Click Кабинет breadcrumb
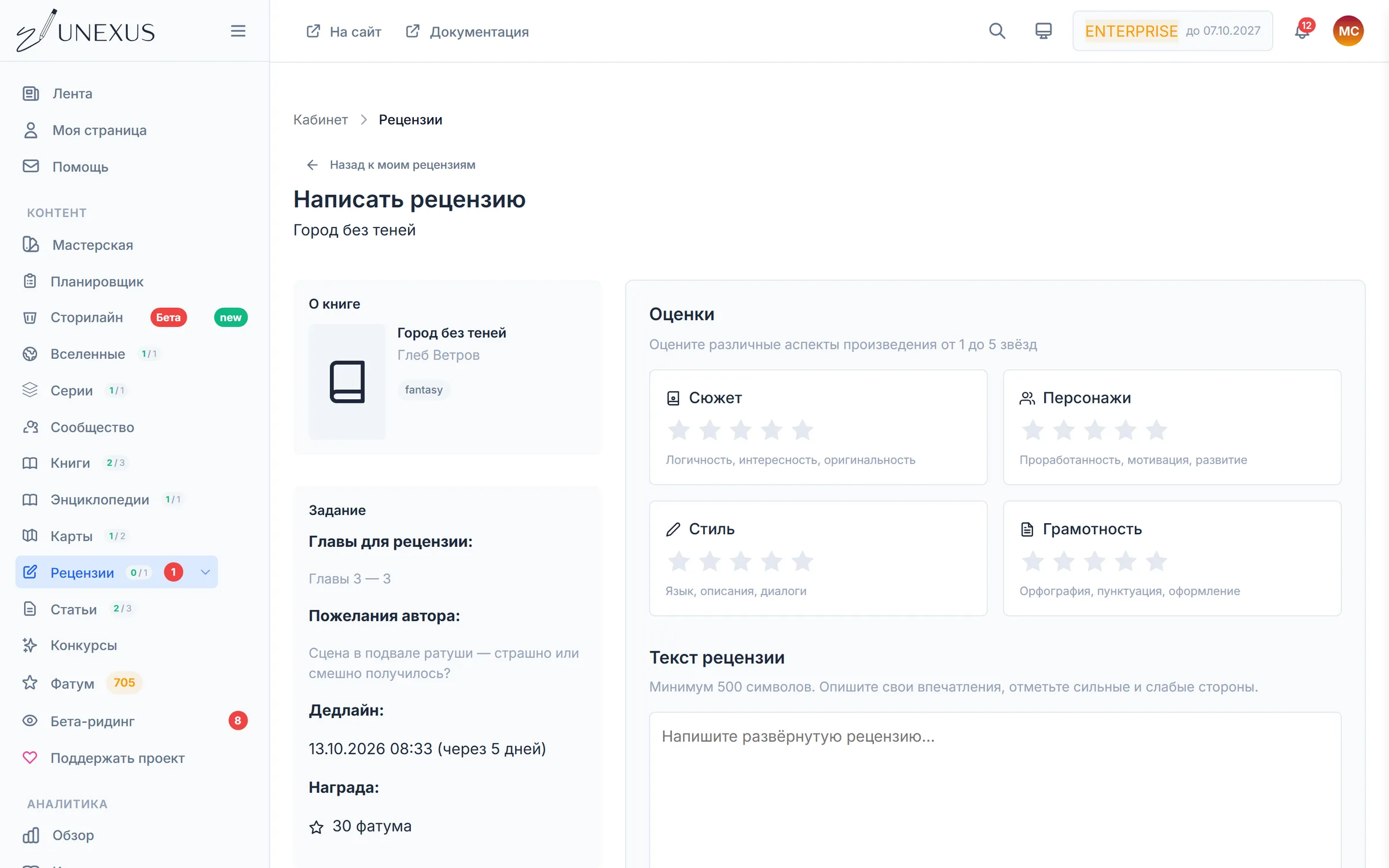Image resolution: width=1389 pixels, height=868 pixels. coord(320,120)
